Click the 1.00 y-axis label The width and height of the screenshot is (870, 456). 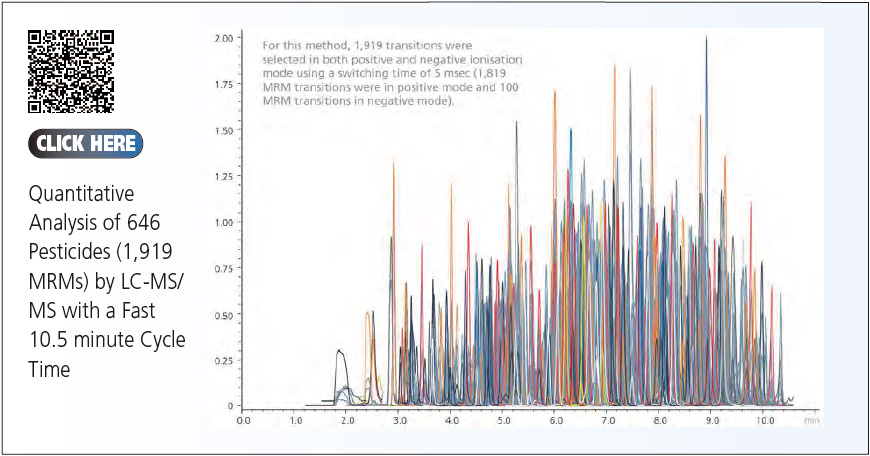[224, 222]
